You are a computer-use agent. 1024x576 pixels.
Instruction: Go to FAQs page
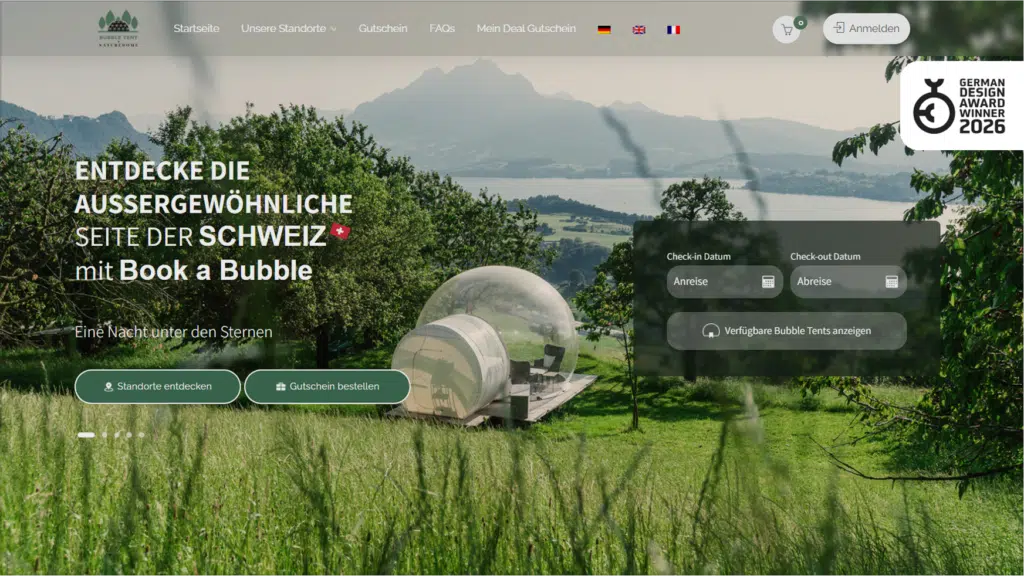point(442,29)
